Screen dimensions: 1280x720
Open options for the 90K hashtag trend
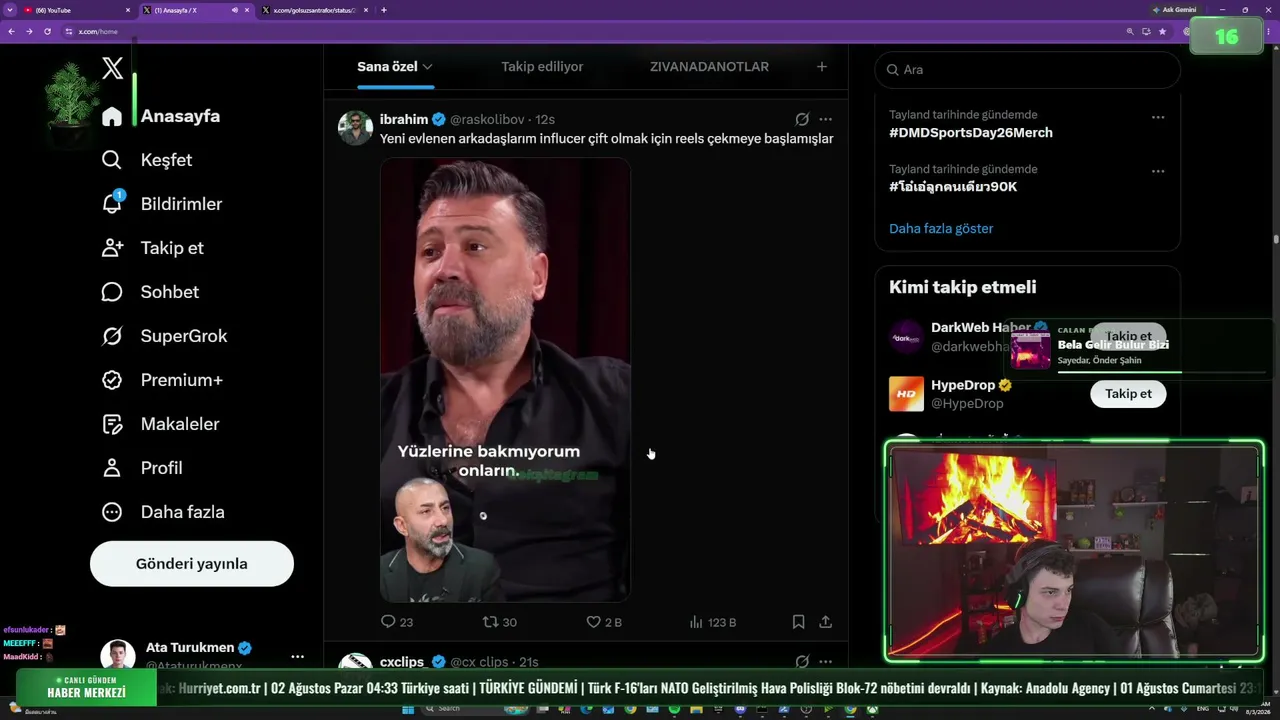(1158, 171)
